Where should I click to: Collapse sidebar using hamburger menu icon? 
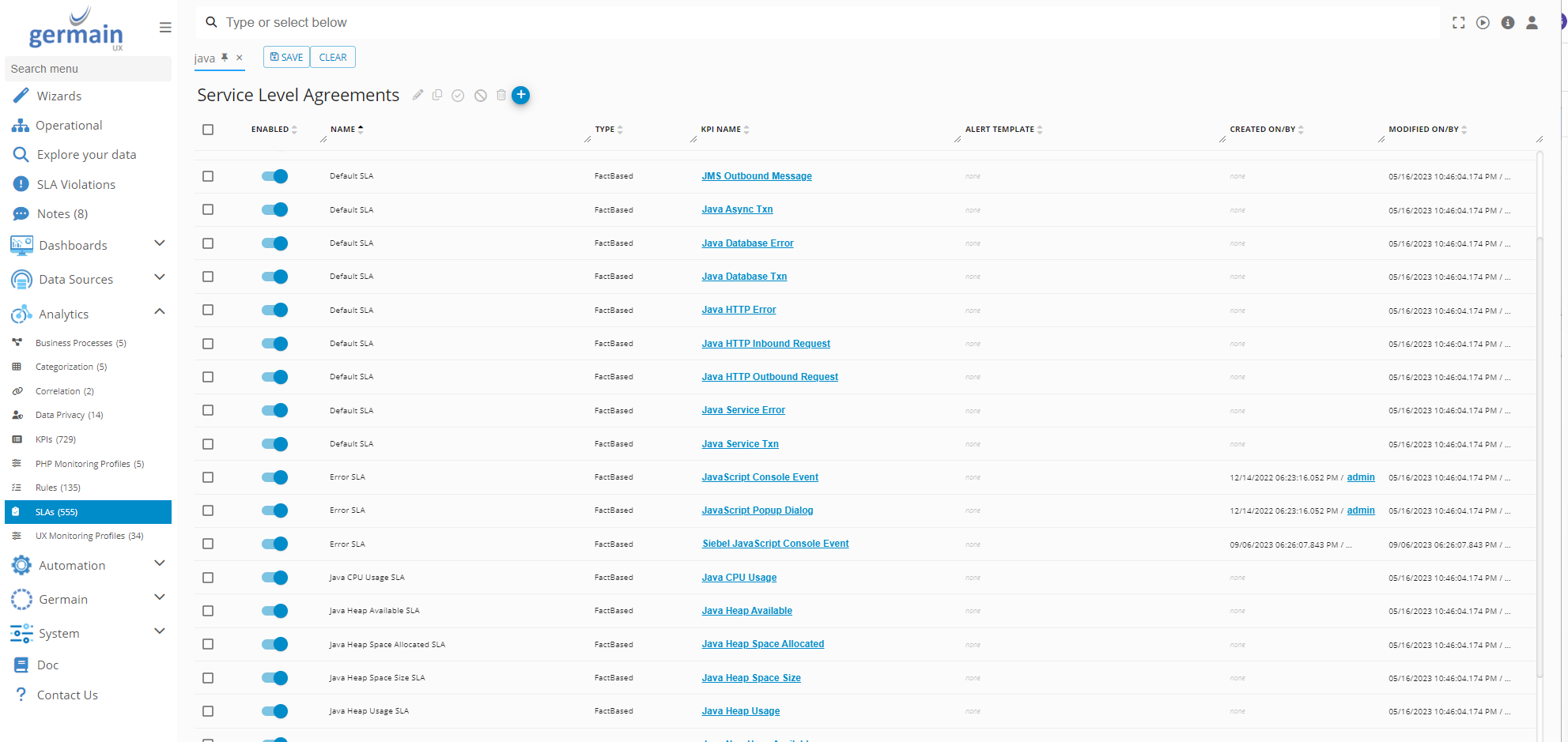click(x=165, y=28)
